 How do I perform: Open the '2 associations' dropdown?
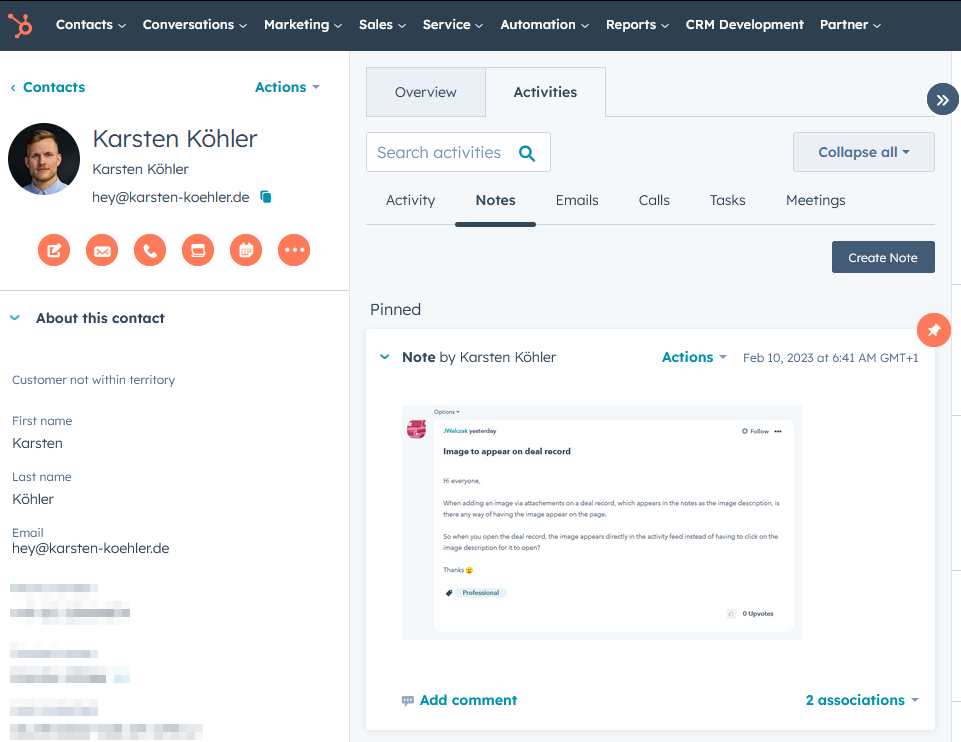pos(861,700)
